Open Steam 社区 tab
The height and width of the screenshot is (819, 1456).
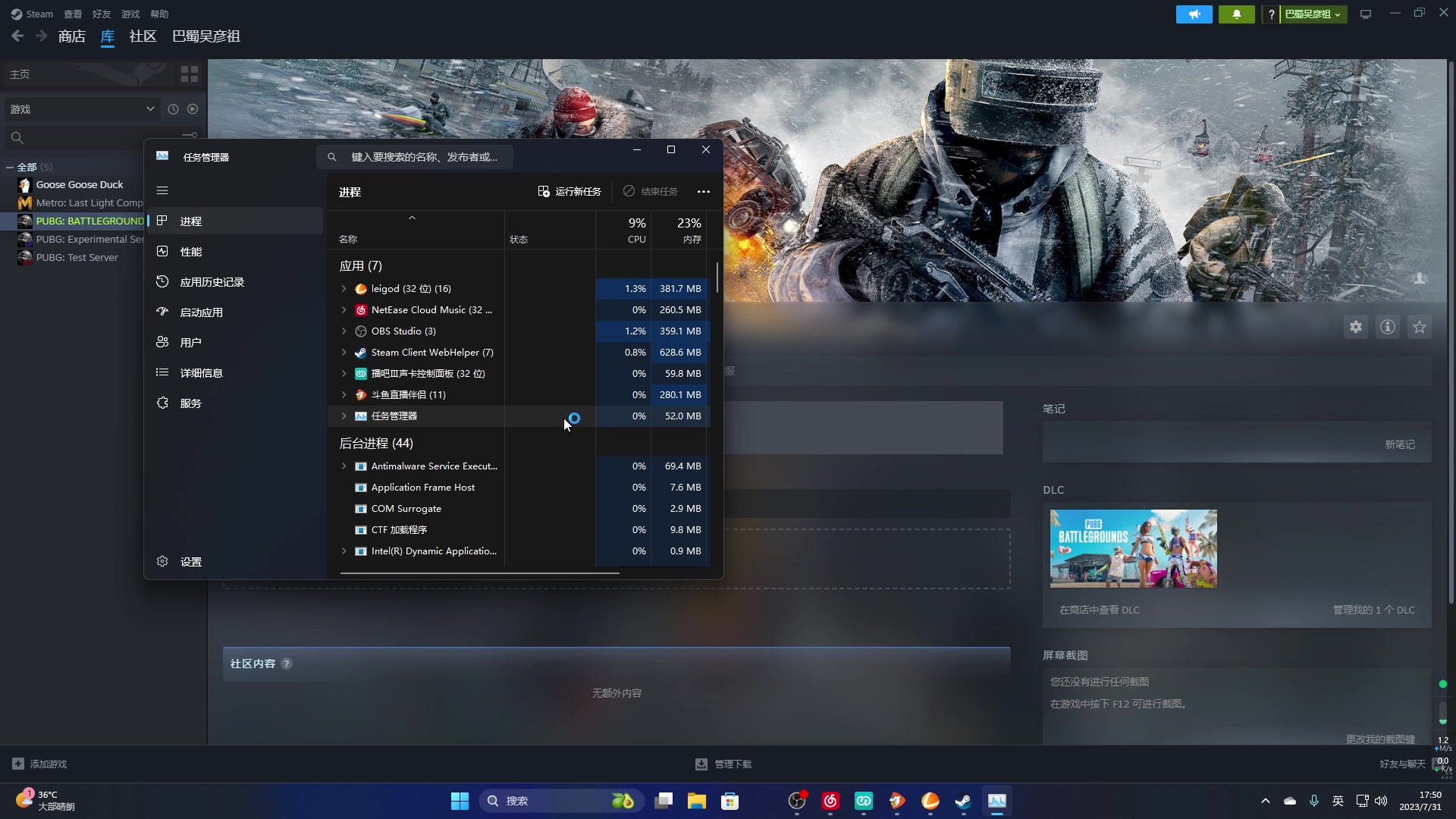143,36
